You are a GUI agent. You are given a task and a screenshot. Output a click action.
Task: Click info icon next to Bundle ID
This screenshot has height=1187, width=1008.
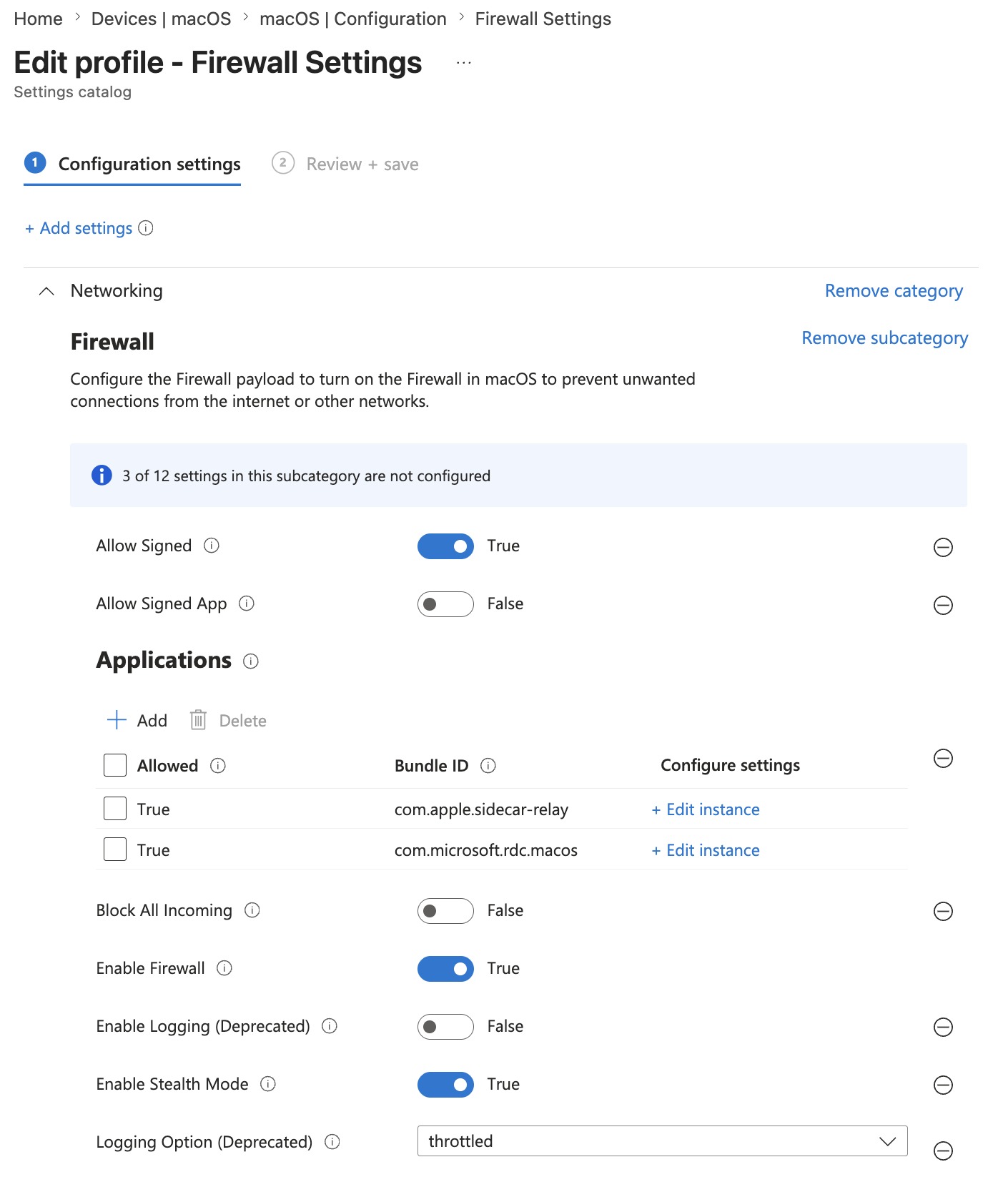488,766
